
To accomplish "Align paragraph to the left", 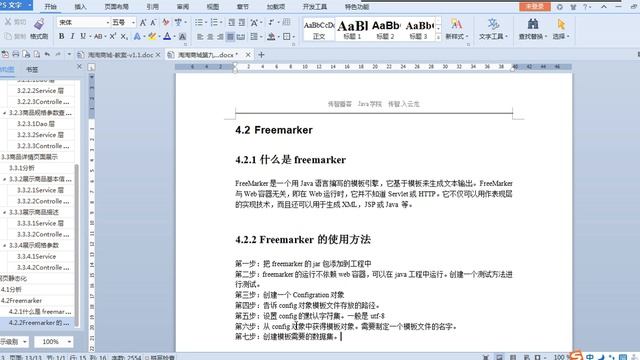I will coord(200,37).
